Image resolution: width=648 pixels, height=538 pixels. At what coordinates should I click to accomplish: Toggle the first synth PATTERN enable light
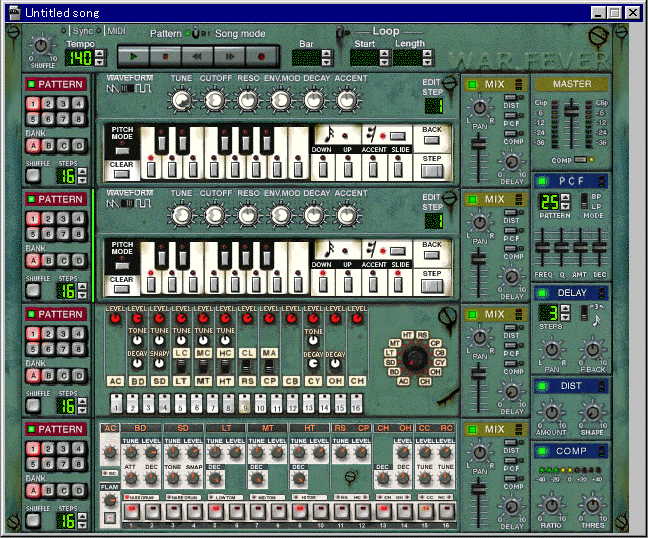pos(31,84)
